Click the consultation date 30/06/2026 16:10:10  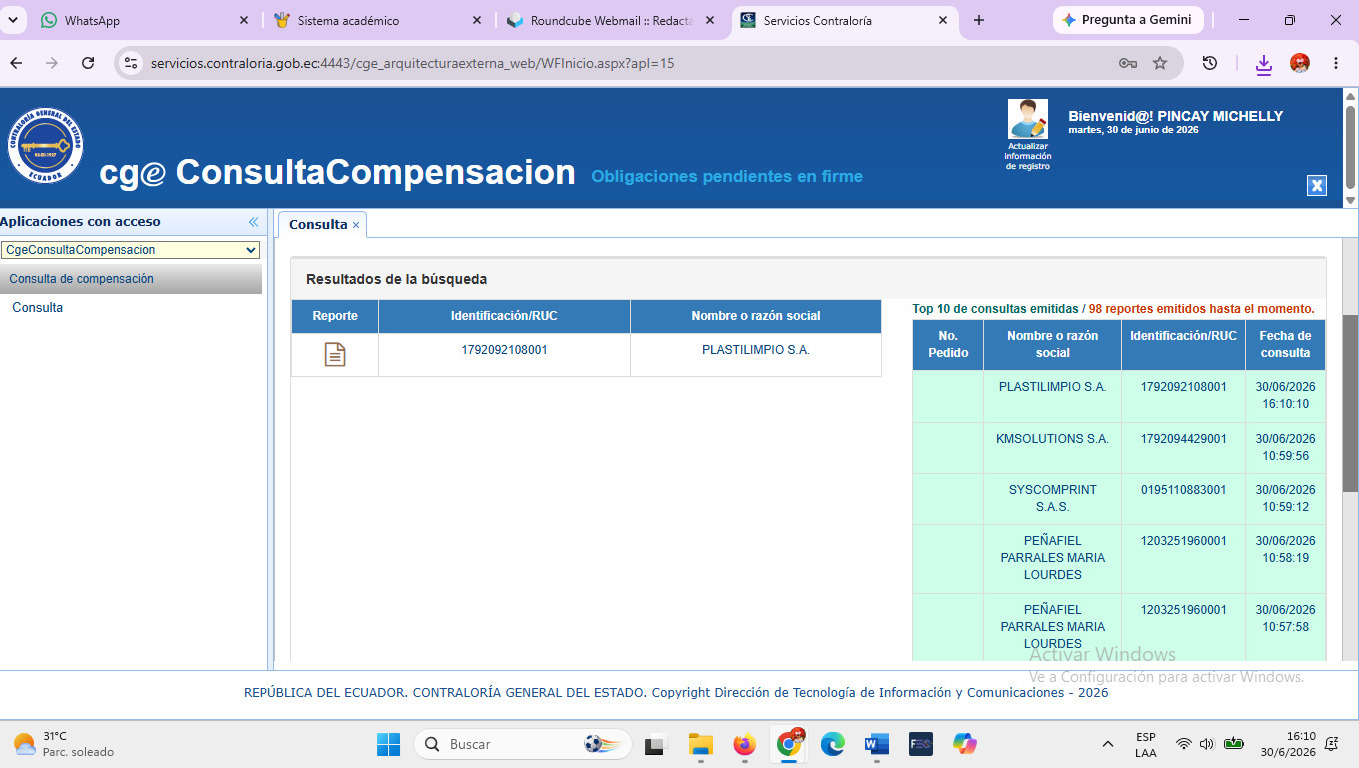pyautogui.click(x=1285, y=396)
